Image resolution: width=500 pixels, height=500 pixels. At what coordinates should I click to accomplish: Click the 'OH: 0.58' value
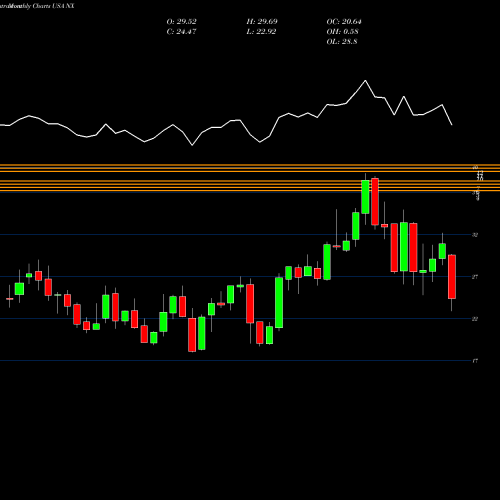pos(342,32)
